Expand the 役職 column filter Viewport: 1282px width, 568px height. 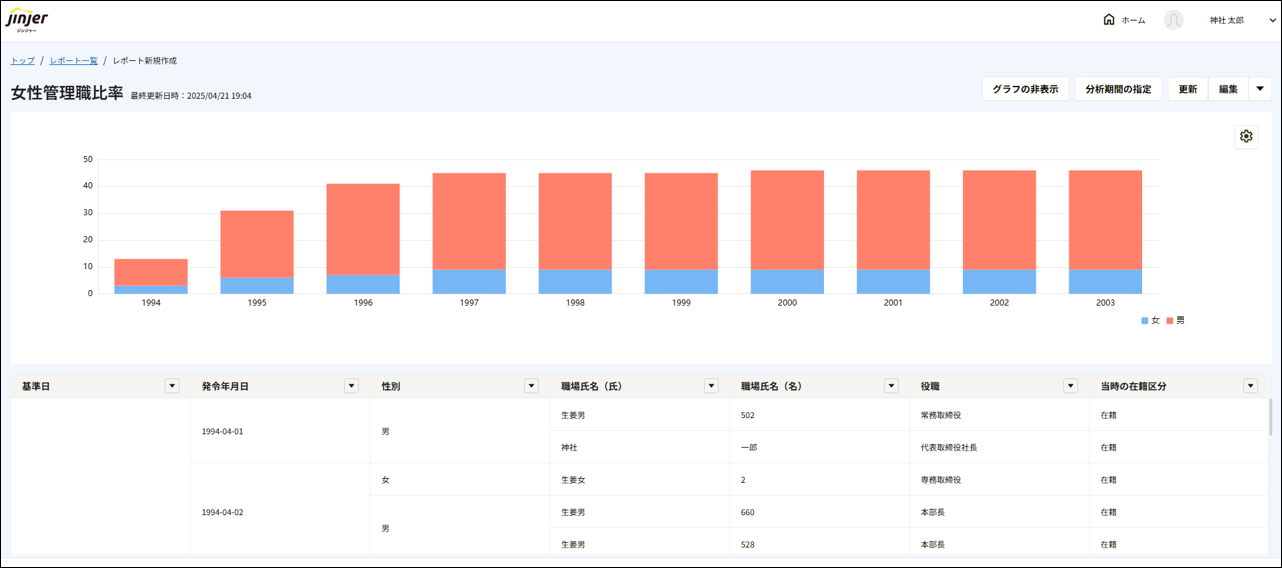pyautogui.click(x=1070, y=386)
